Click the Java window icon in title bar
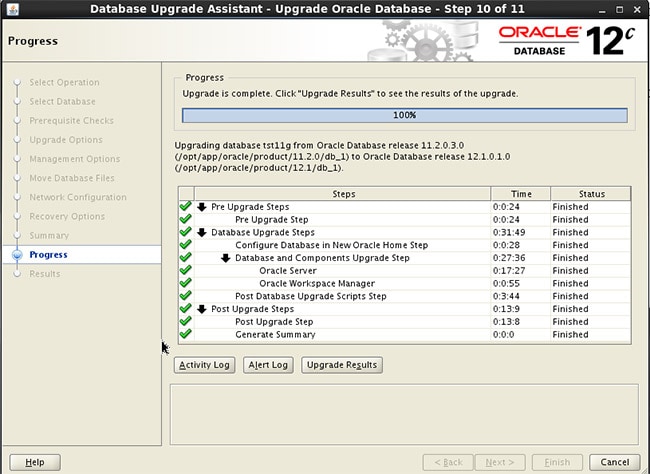 [13, 9]
